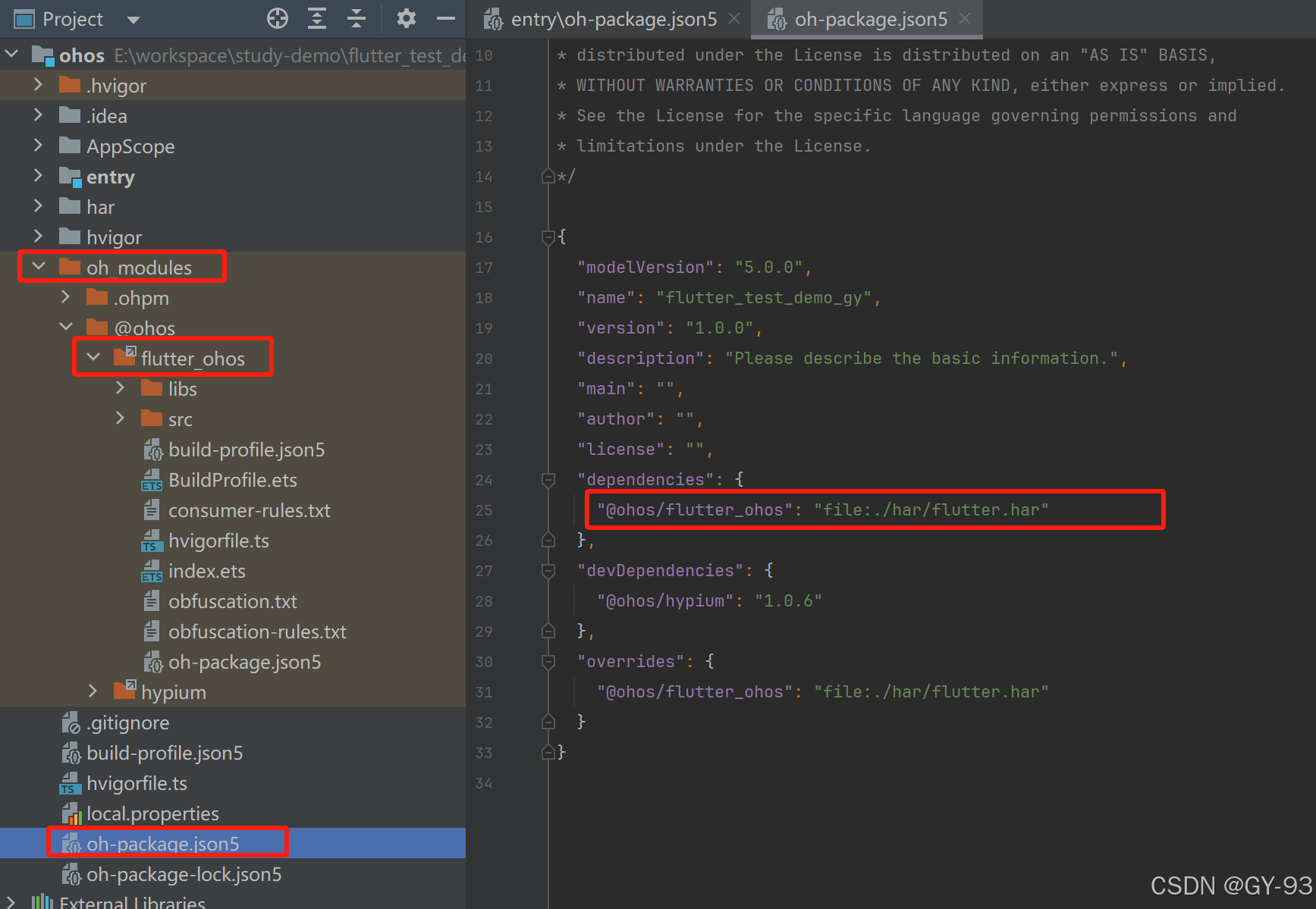Click the locate/select opened file target icon

coord(278,19)
